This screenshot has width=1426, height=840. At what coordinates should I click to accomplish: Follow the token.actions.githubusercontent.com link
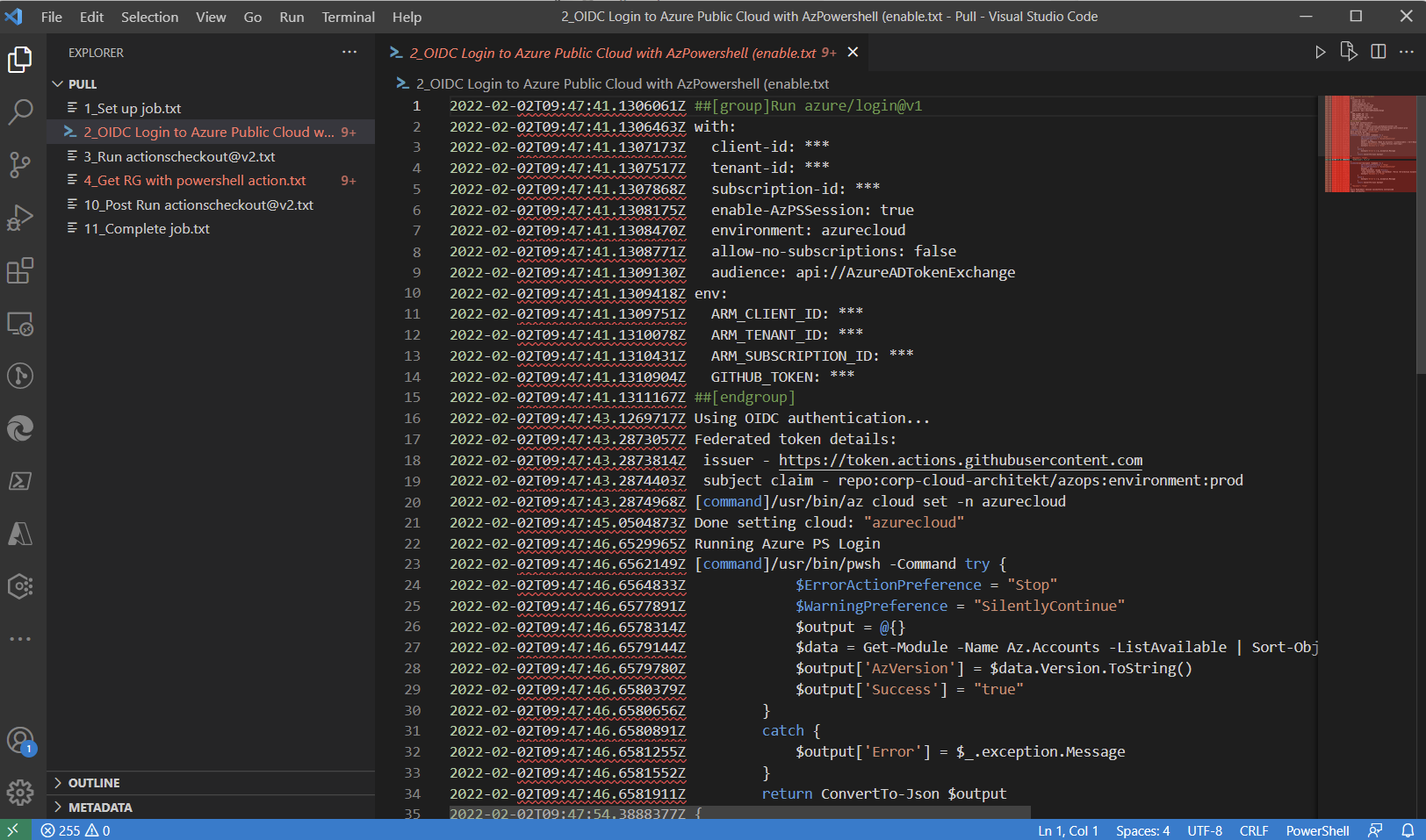point(961,460)
